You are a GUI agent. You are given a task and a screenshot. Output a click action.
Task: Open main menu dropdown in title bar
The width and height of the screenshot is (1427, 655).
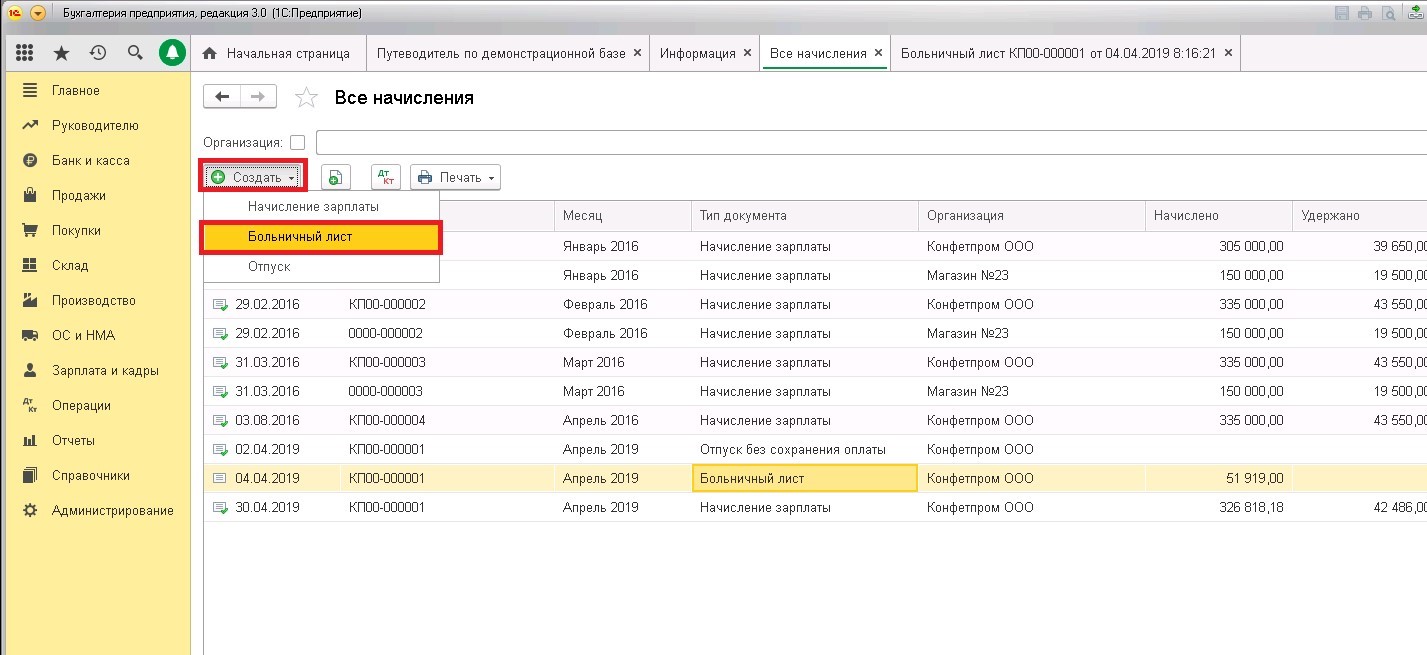click(38, 13)
